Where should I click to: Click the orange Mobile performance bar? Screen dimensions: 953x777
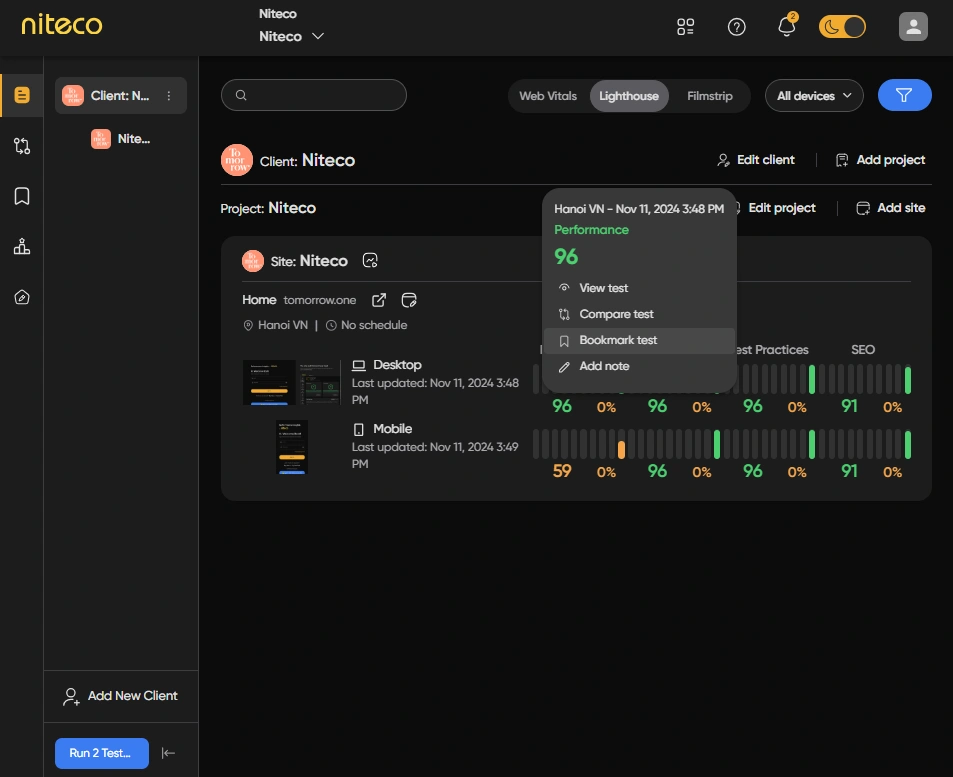(x=621, y=450)
